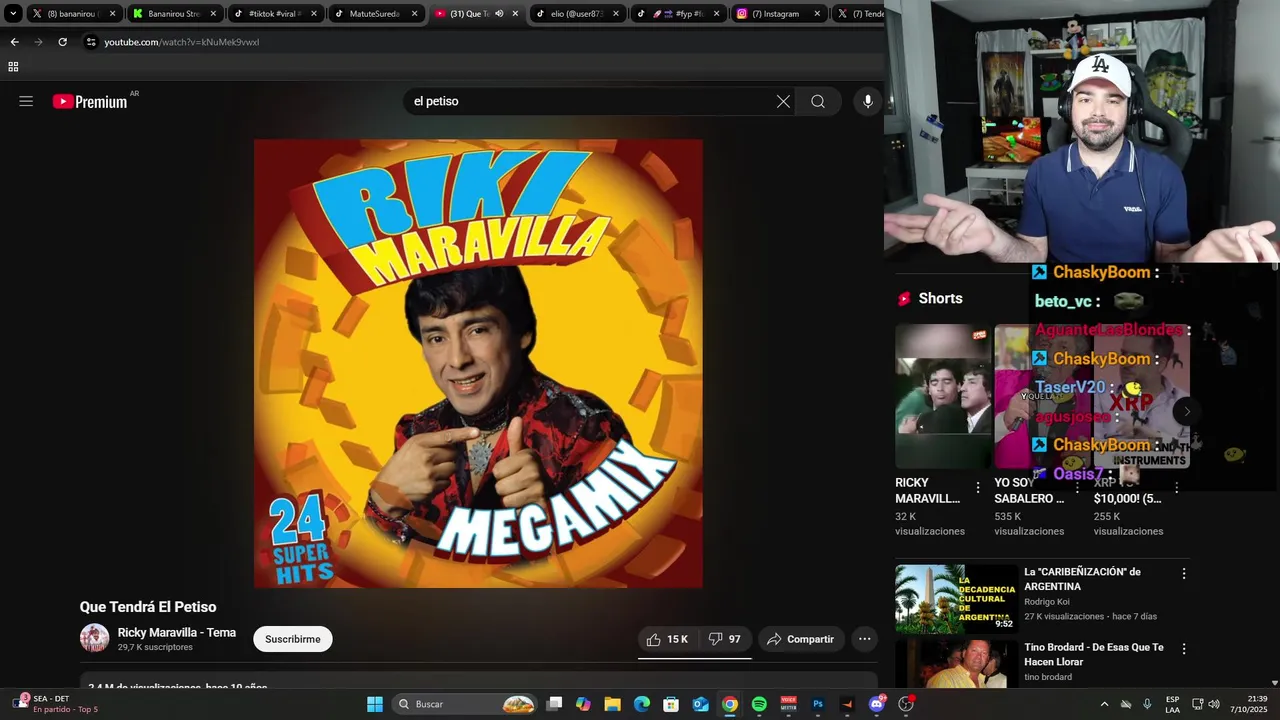Open La CARIBEÑIZACIÓN video thumbnail

tap(956, 599)
